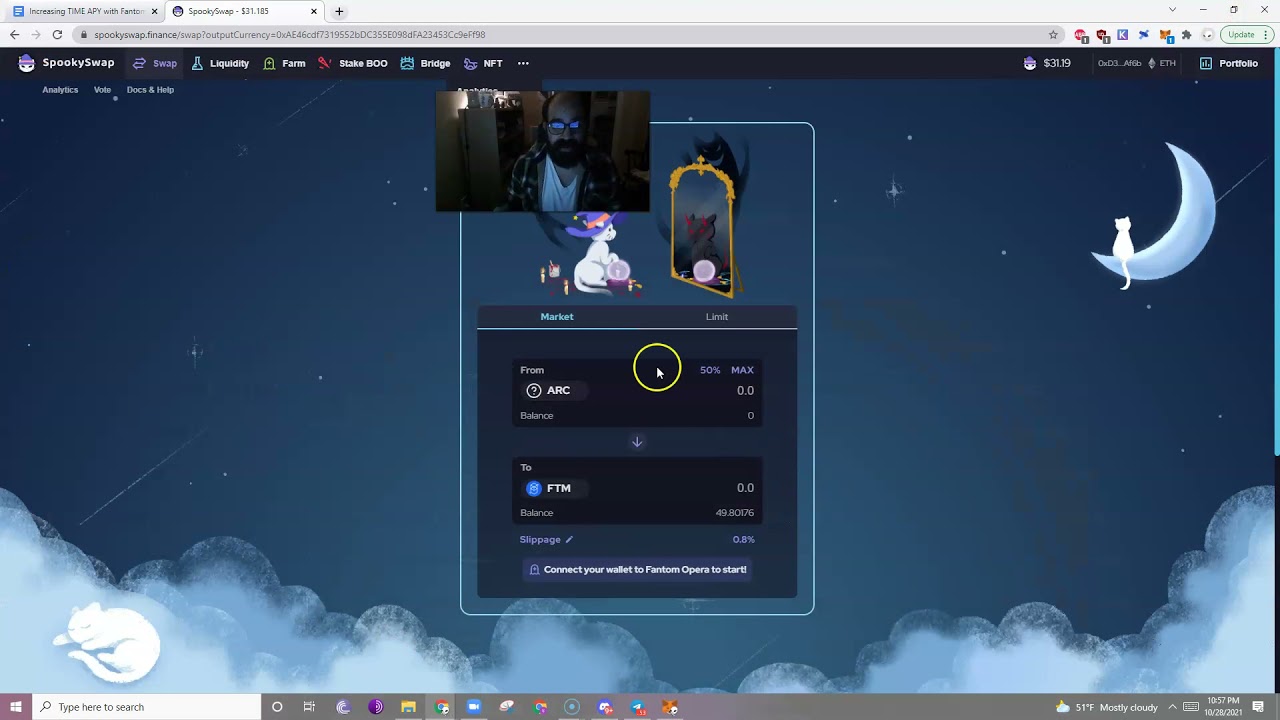Open the Portfolio page
Image resolution: width=1280 pixels, height=720 pixels.
point(1229,63)
